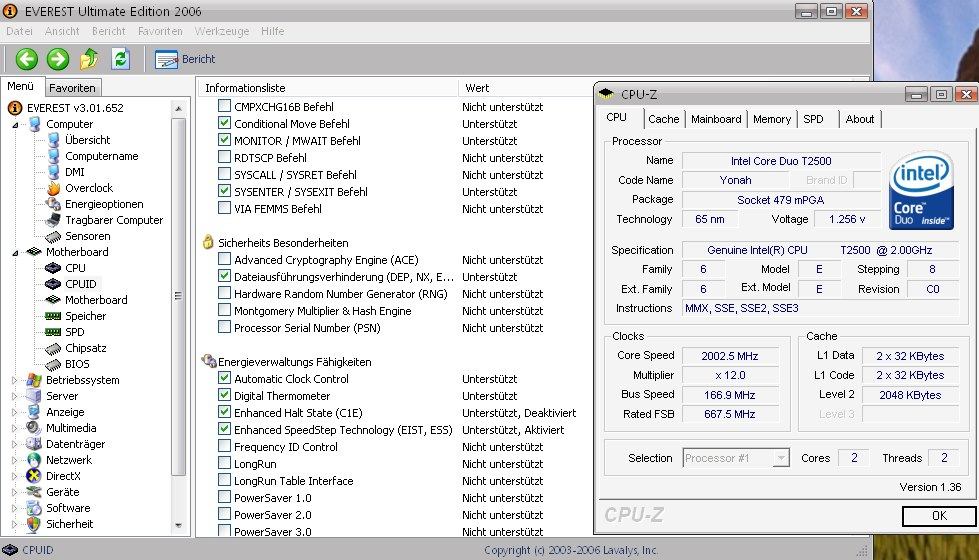Select CPUID in the tree
Viewport: 979px width, 560px height.
pyautogui.click(x=81, y=284)
